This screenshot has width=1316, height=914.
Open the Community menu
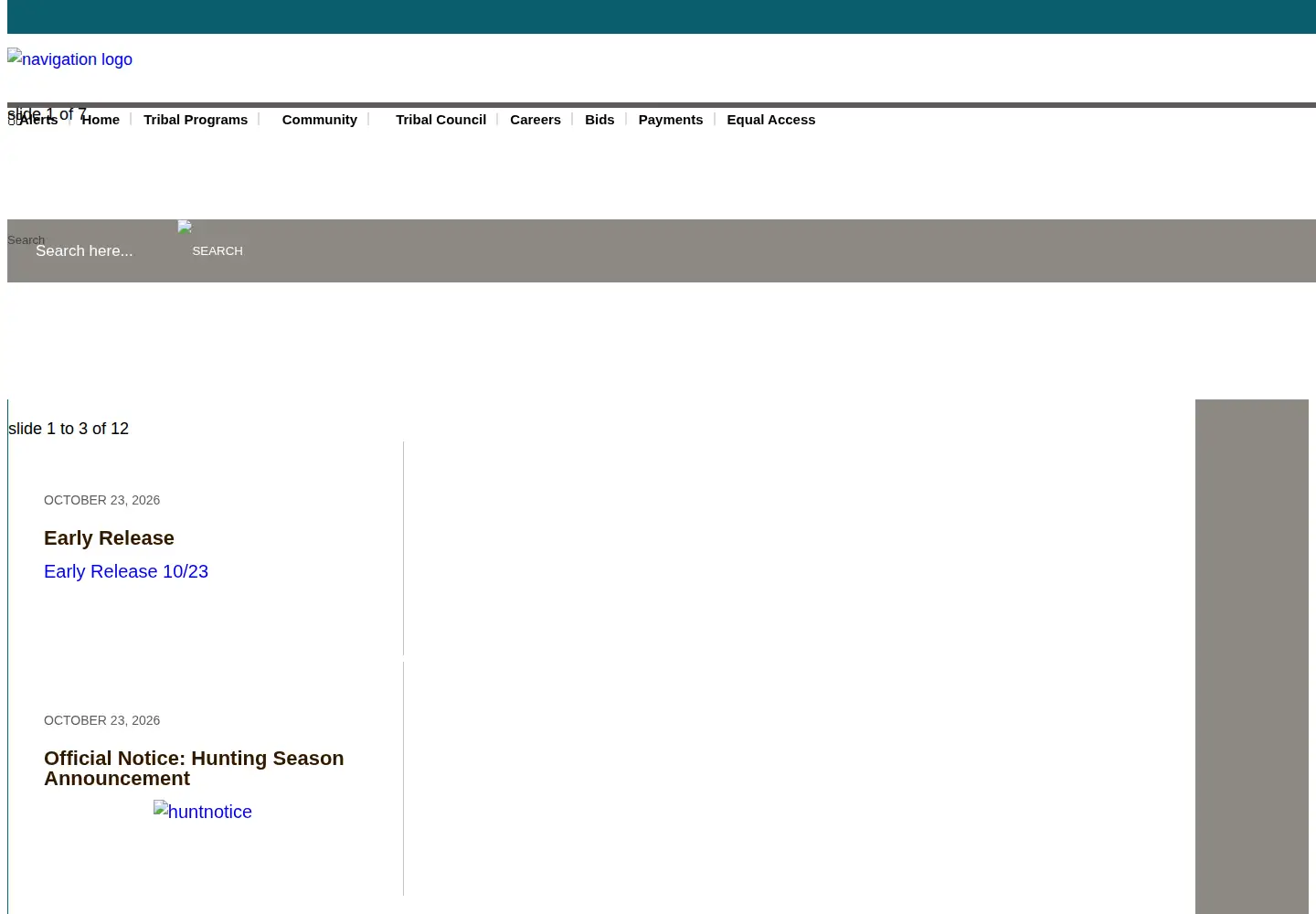pos(319,120)
